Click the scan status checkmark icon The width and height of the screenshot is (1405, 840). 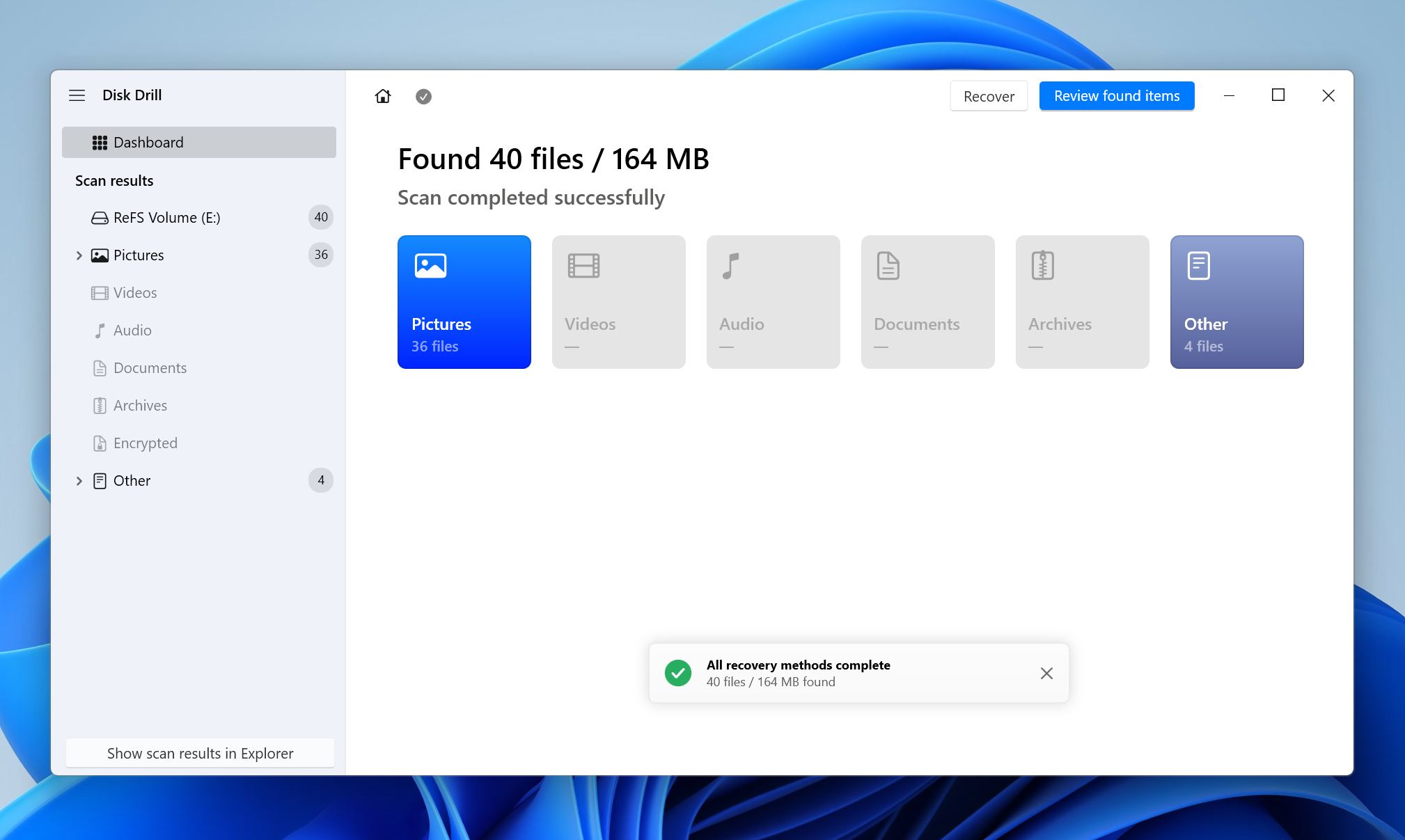[x=423, y=97]
